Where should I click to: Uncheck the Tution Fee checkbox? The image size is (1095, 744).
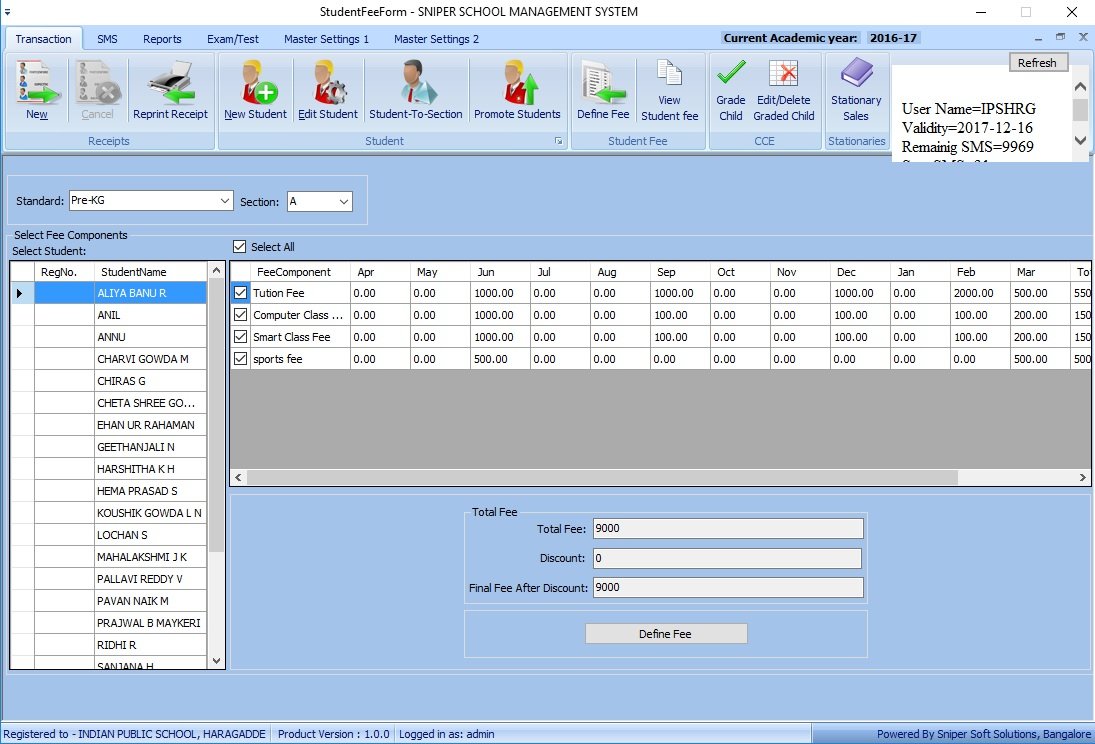pos(240,293)
